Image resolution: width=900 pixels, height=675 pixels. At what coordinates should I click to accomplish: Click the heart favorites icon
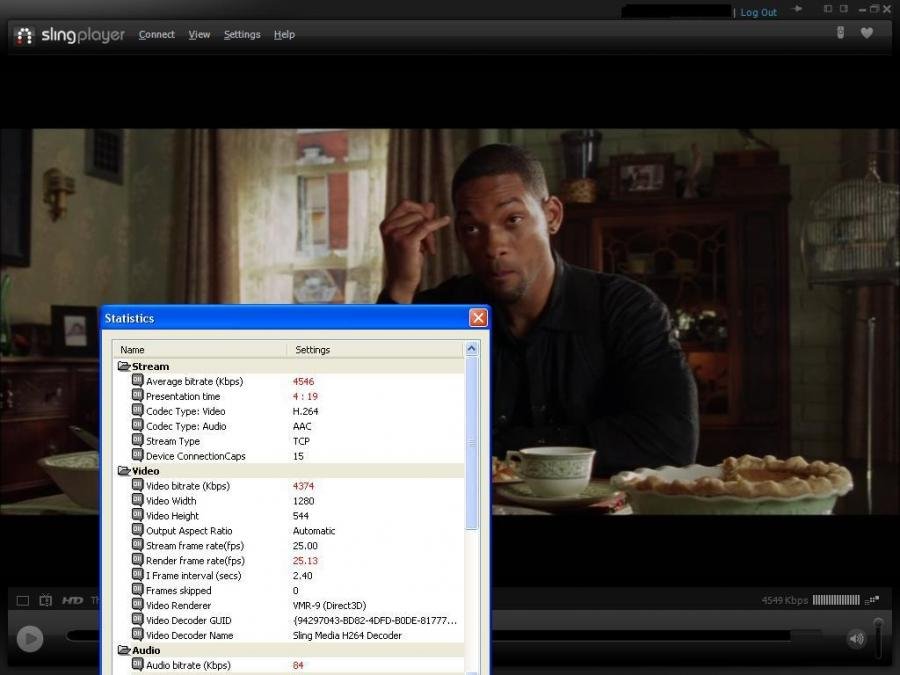867,33
